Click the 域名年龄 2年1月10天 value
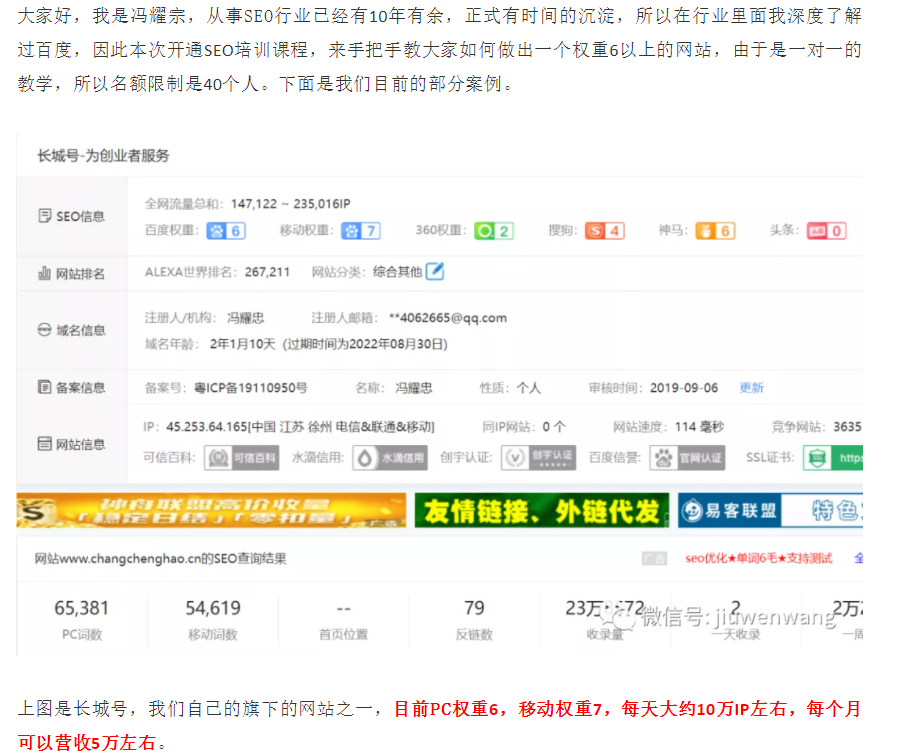 tap(243, 344)
